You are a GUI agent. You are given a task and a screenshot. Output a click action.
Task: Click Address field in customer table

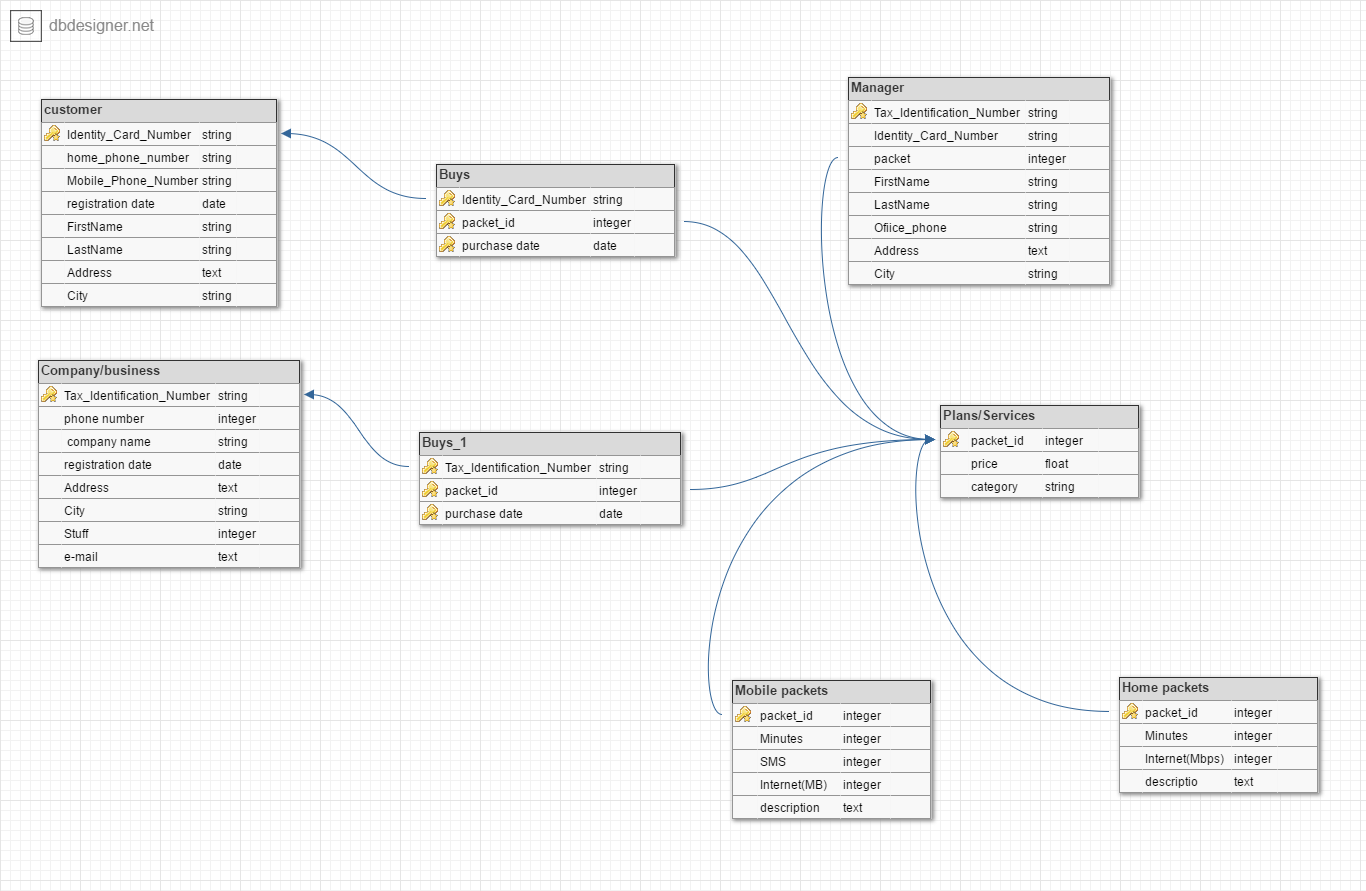(159, 273)
